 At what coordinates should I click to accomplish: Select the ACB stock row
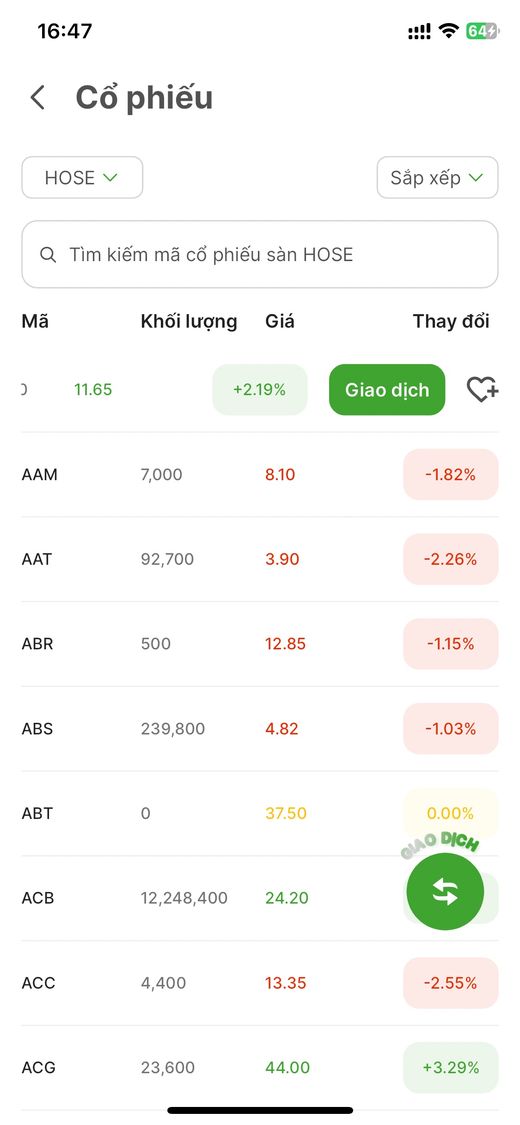pyautogui.click(x=260, y=898)
